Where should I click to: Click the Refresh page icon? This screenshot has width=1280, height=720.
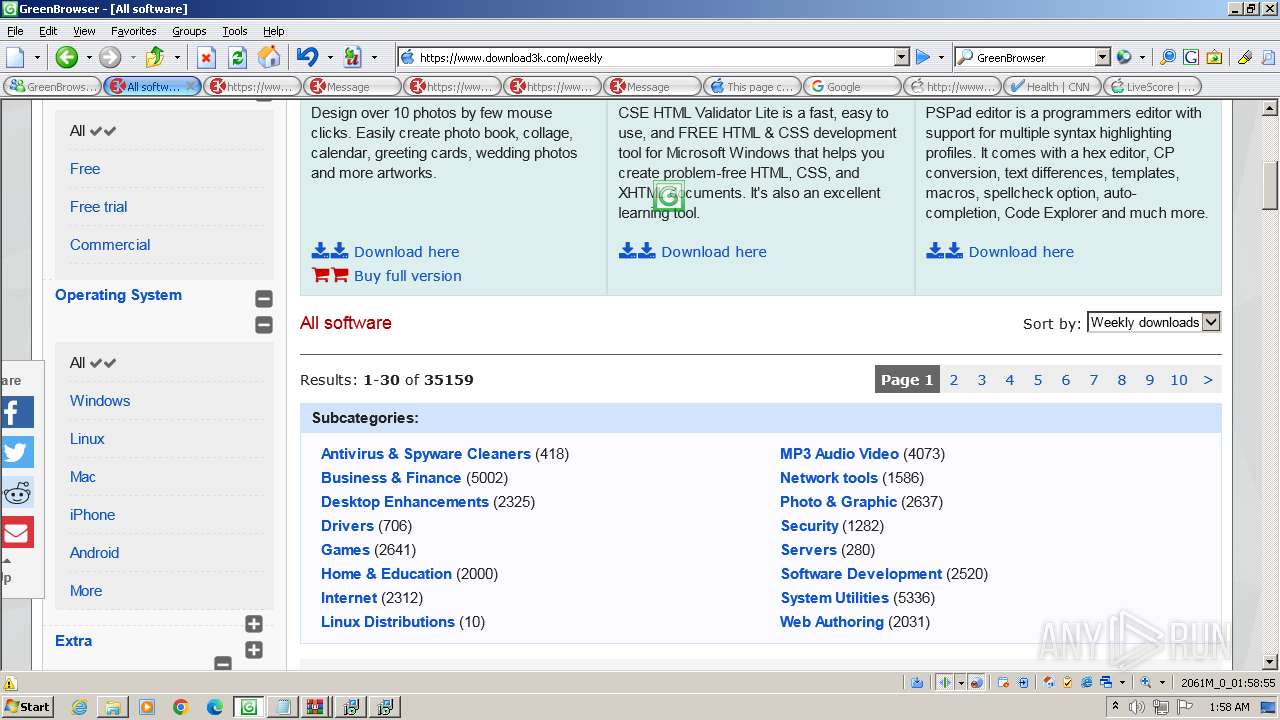tap(237, 57)
